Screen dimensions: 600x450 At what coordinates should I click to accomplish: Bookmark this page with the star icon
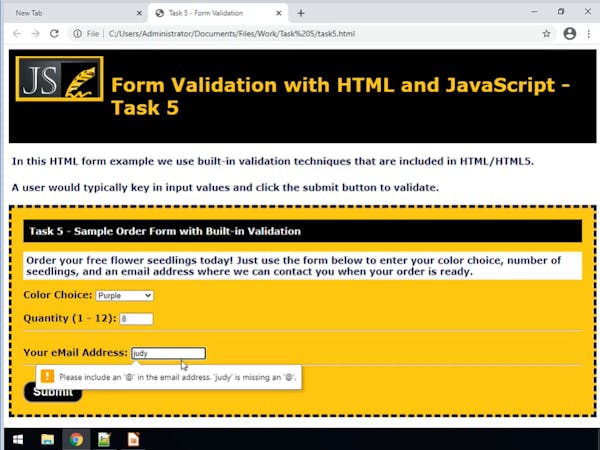546,34
